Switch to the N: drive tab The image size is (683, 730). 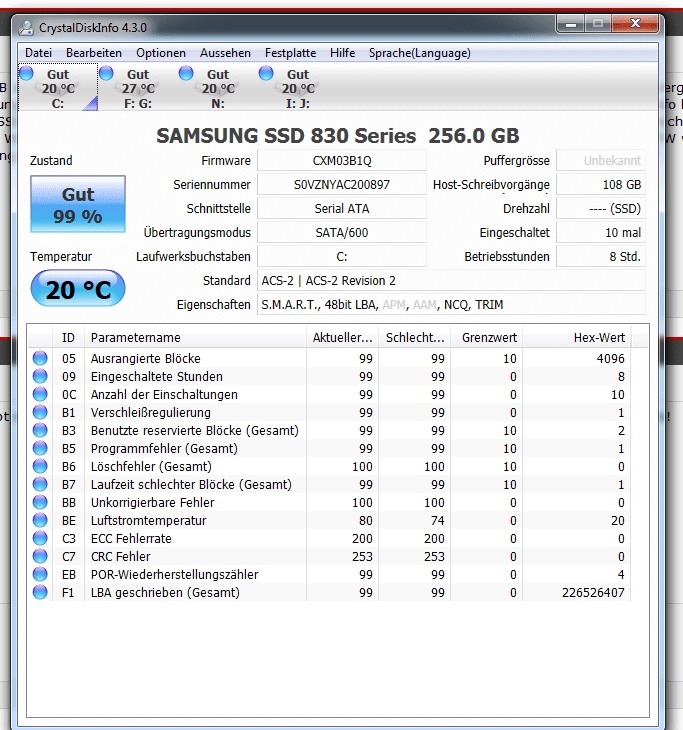coord(218,88)
